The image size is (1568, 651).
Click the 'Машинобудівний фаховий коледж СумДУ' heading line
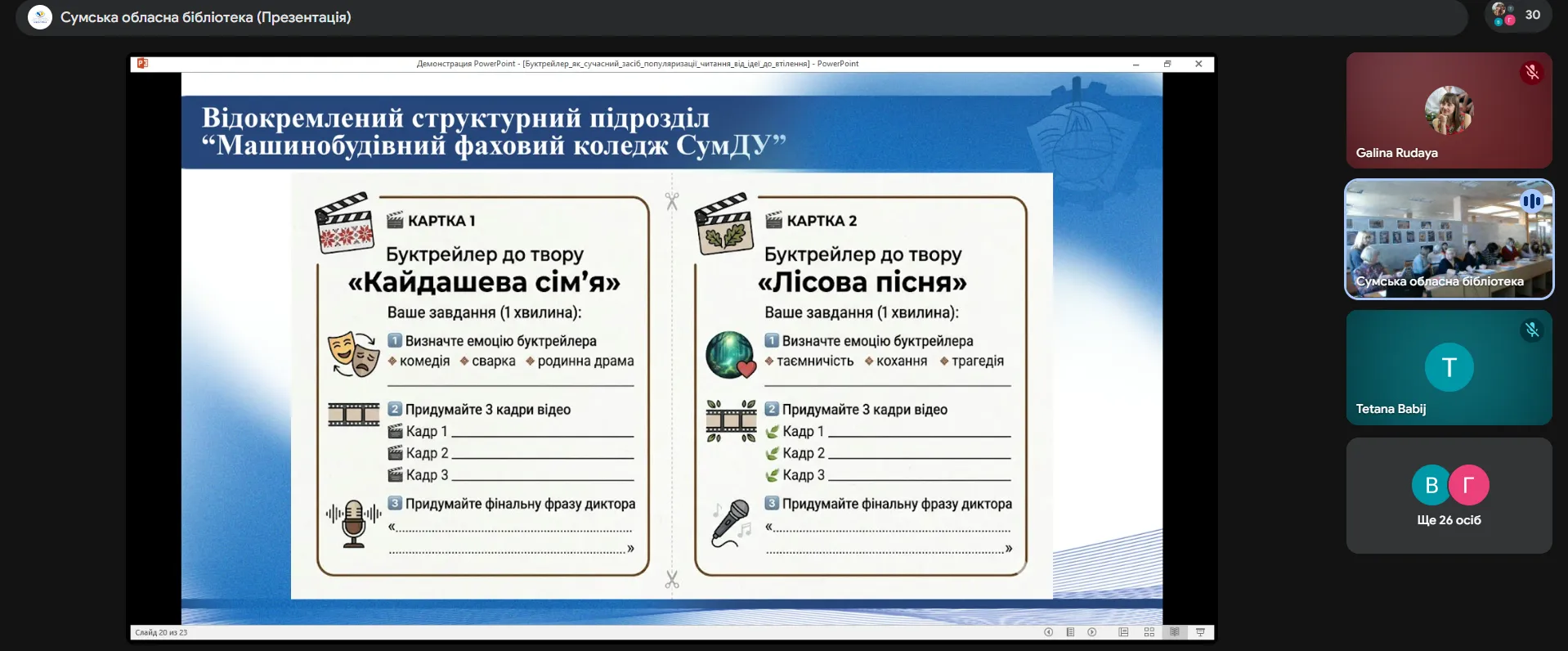494,146
